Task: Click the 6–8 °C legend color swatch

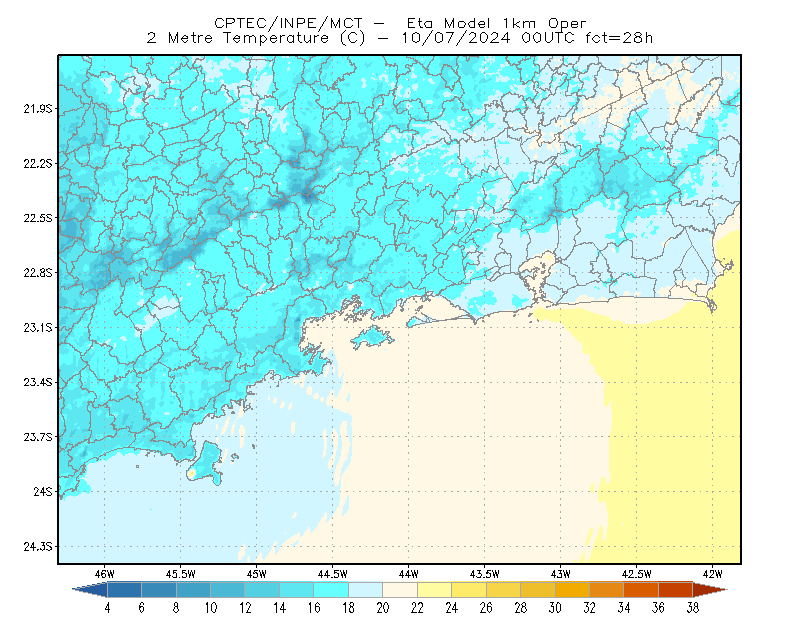Action: coord(159,589)
